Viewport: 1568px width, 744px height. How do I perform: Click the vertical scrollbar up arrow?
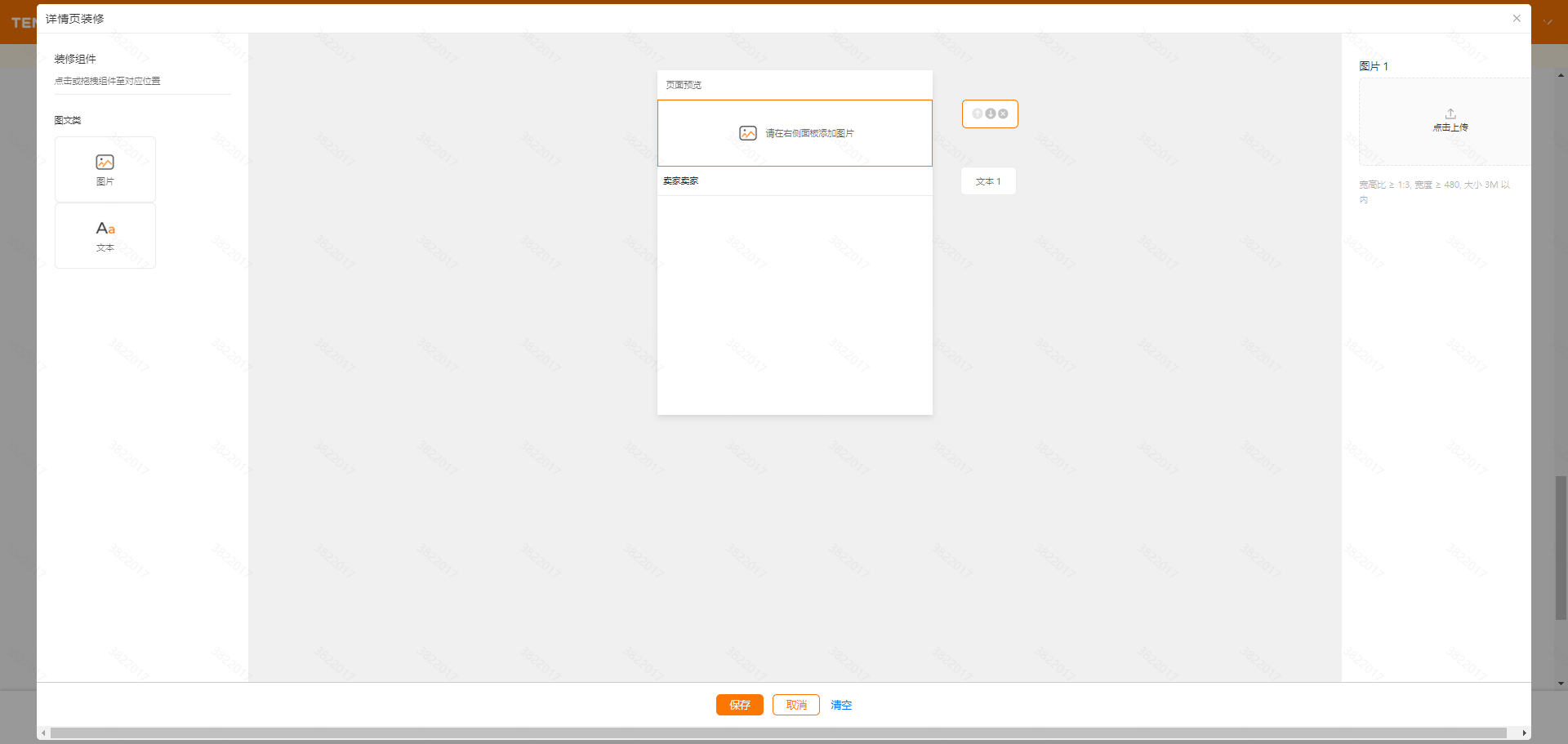[x=1561, y=75]
